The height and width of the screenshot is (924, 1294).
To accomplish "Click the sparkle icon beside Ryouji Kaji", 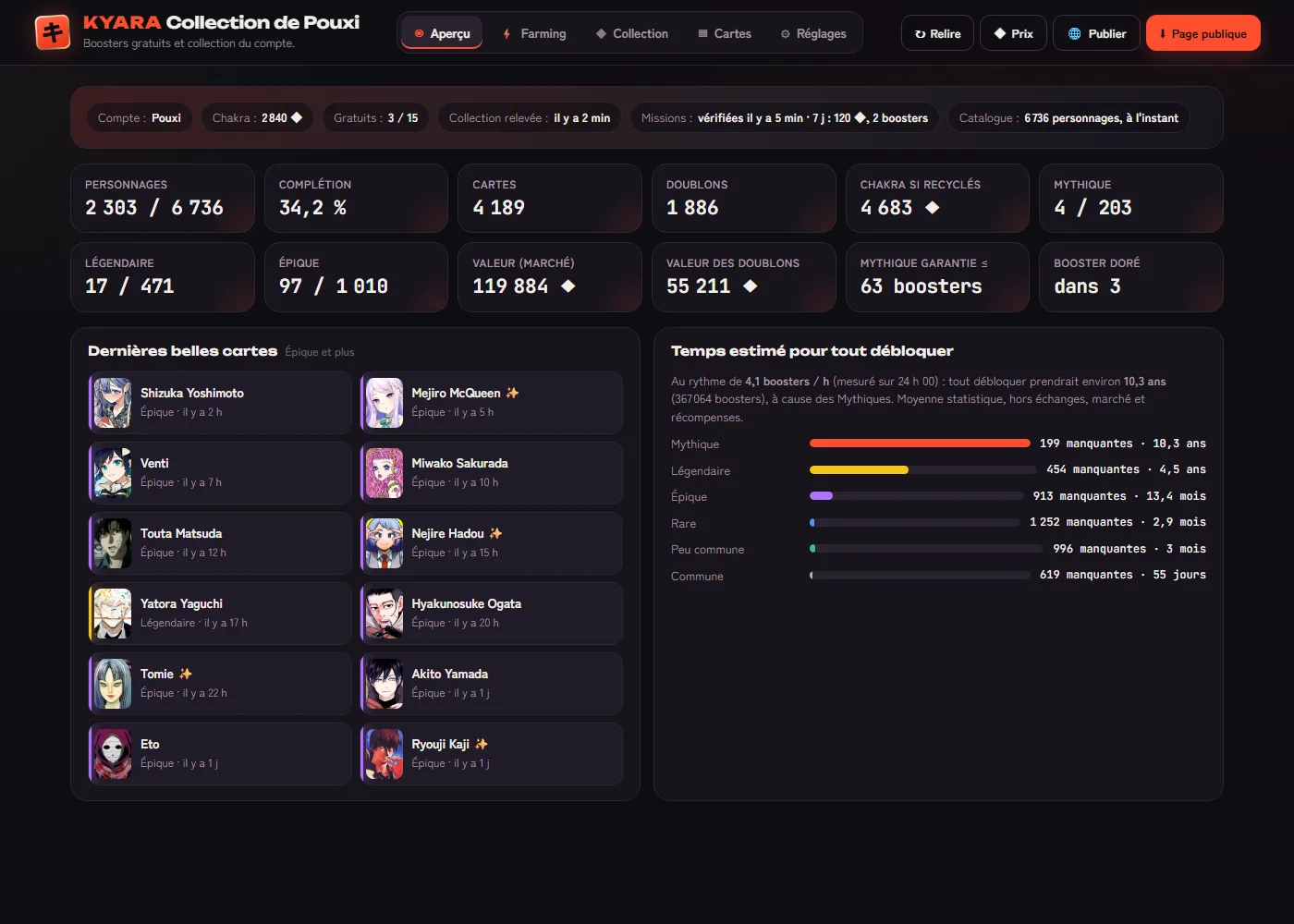I will pyautogui.click(x=481, y=744).
